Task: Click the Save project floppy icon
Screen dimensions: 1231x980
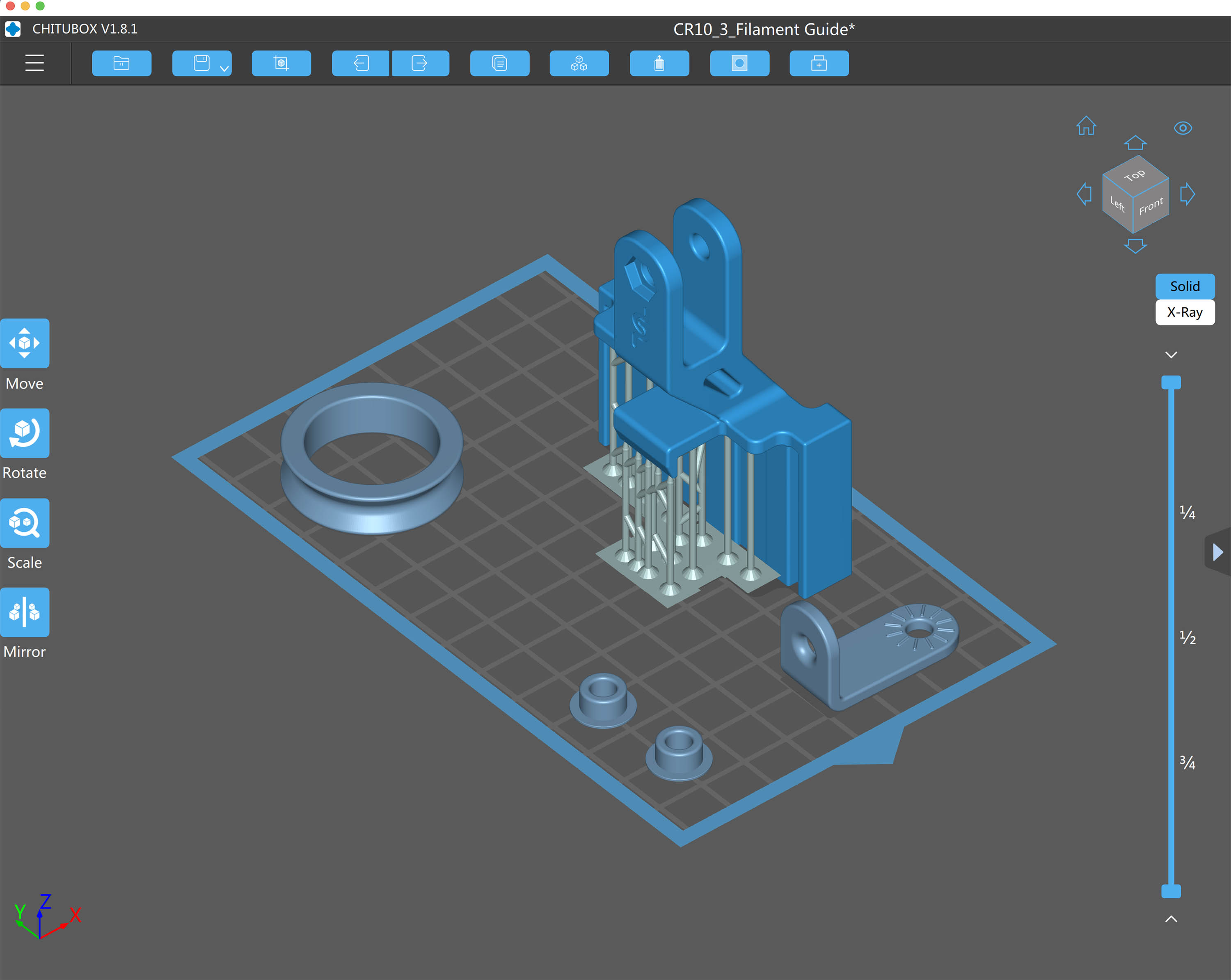Action: 201,63
